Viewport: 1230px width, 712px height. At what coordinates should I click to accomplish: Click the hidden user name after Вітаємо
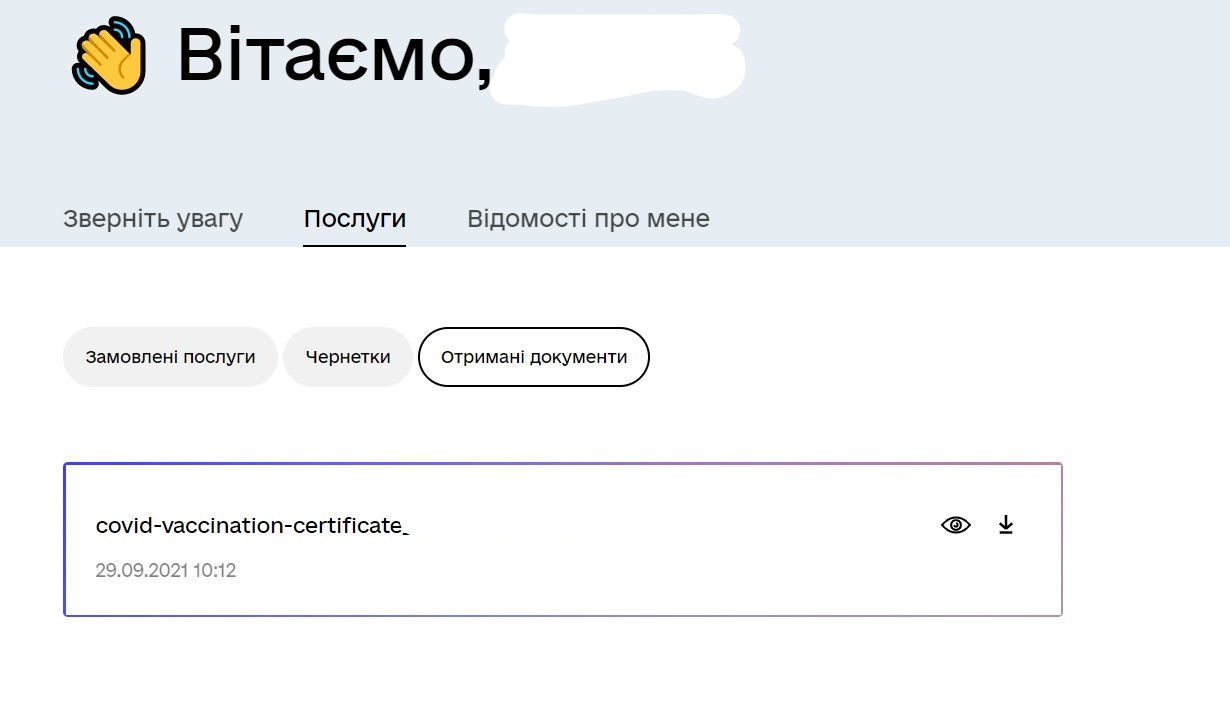[622, 55]
